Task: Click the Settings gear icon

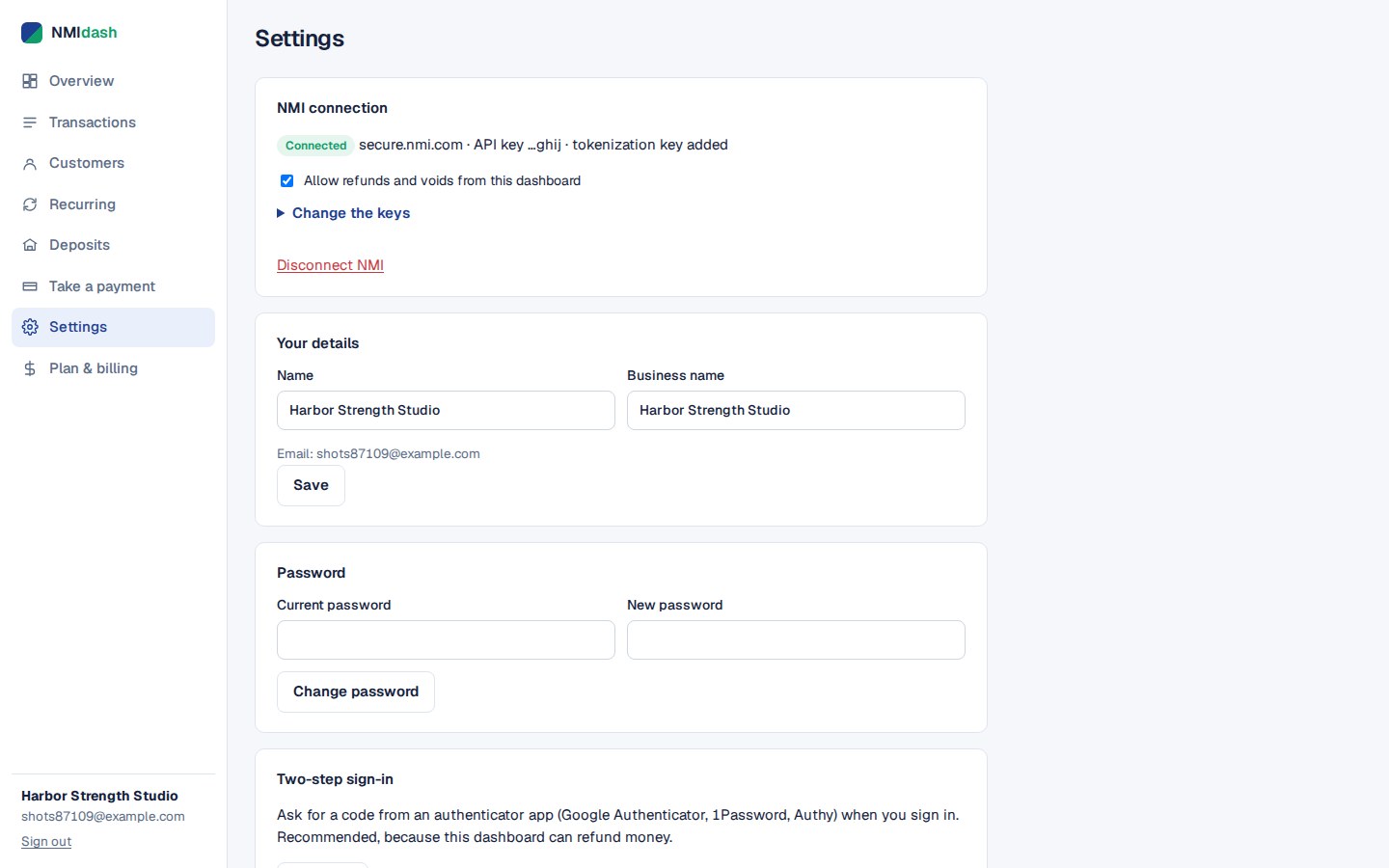Action: coord(30,327)
